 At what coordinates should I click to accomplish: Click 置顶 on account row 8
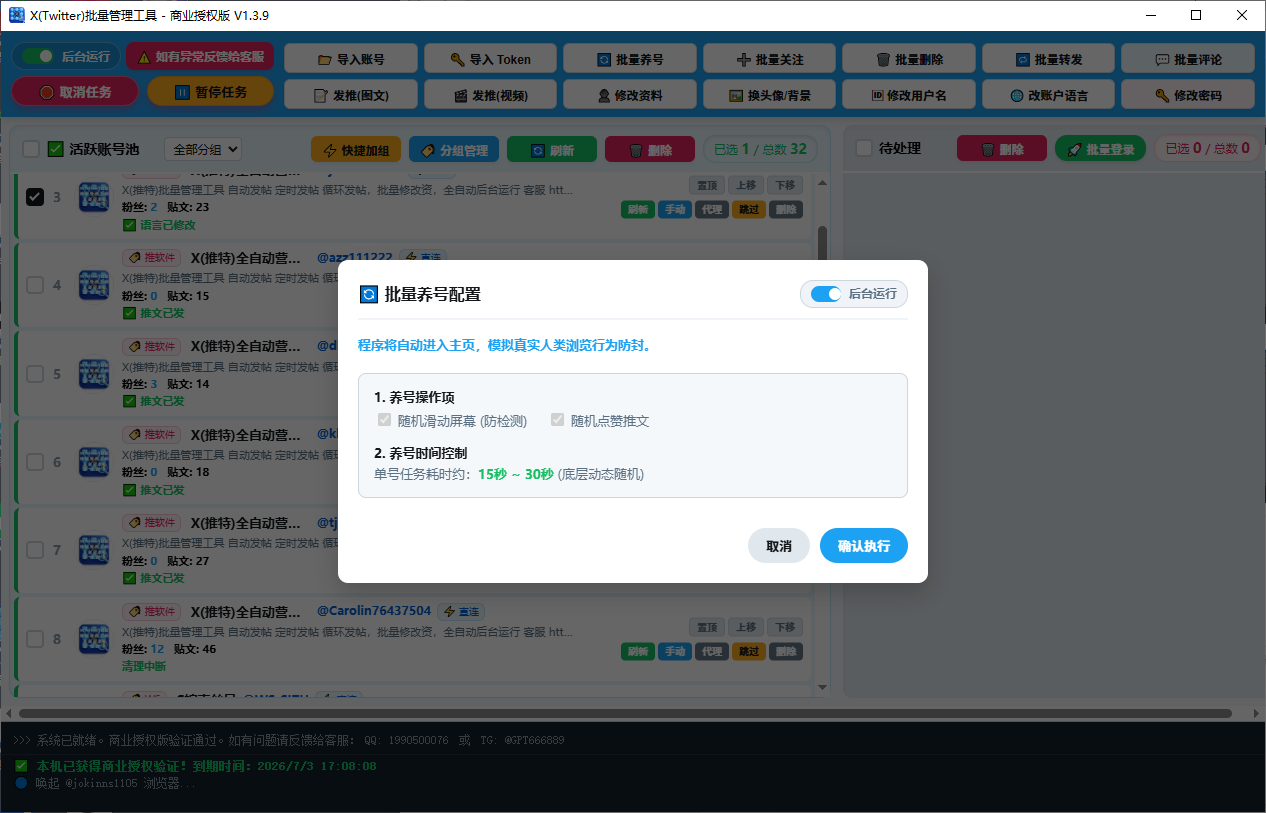click(706, 627)
